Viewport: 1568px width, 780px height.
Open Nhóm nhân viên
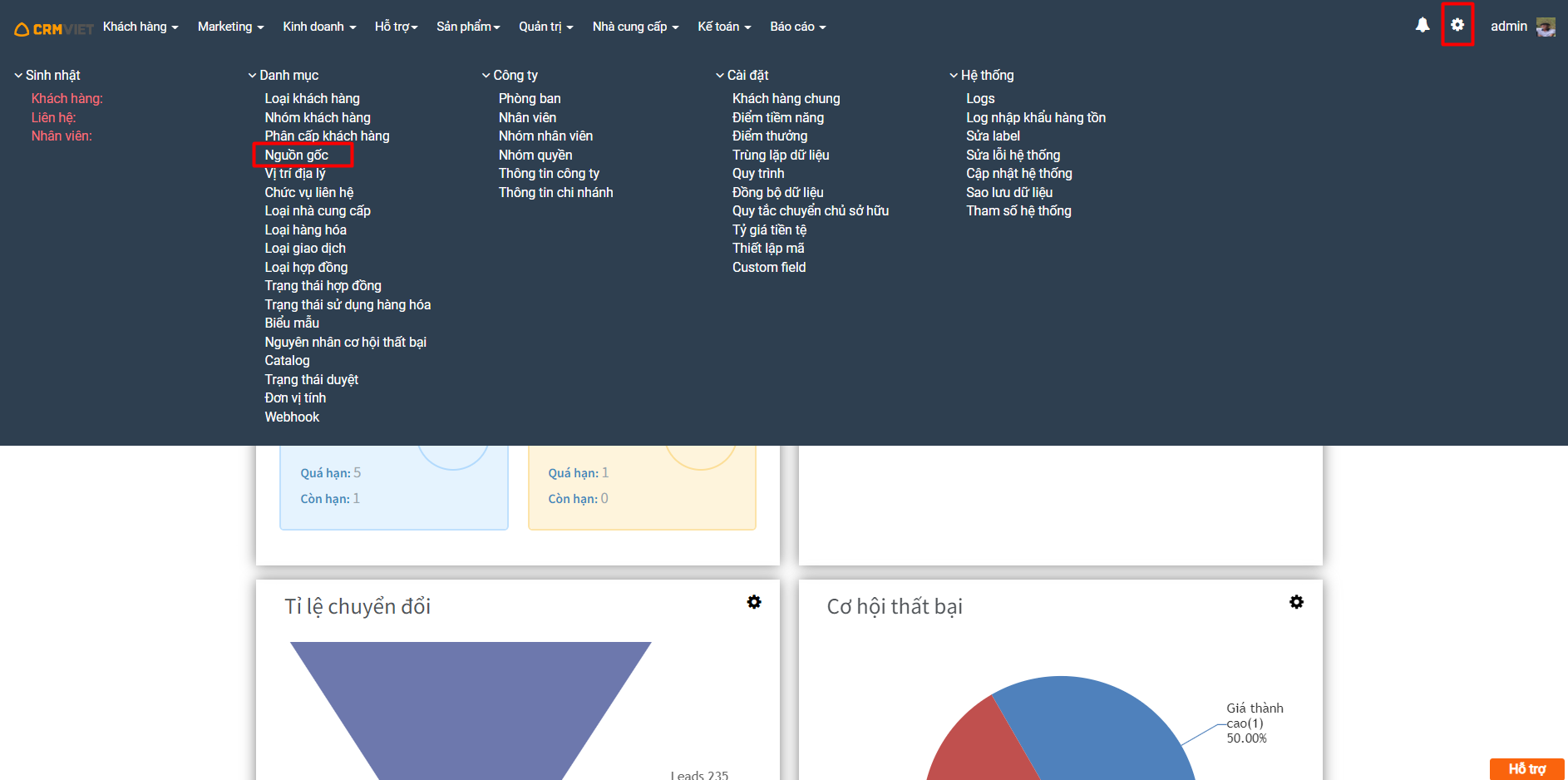(545, 136)
